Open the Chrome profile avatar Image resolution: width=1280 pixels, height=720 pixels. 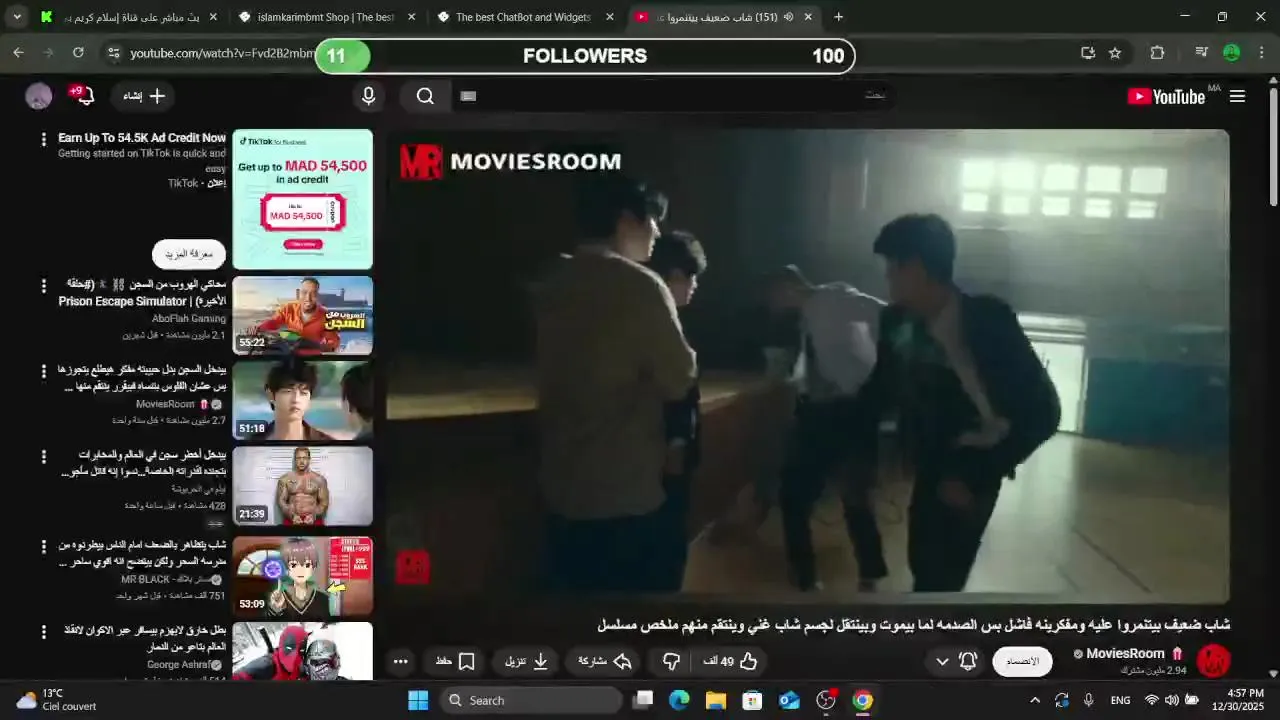(x=1232, y=53)
